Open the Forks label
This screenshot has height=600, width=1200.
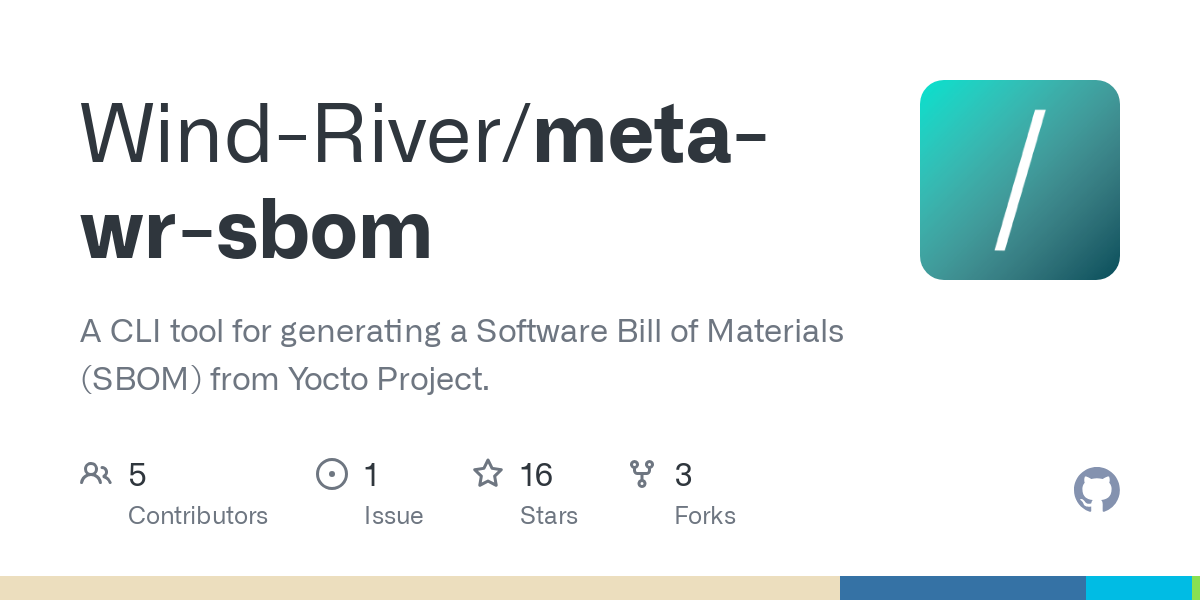[x=705, y=516]
